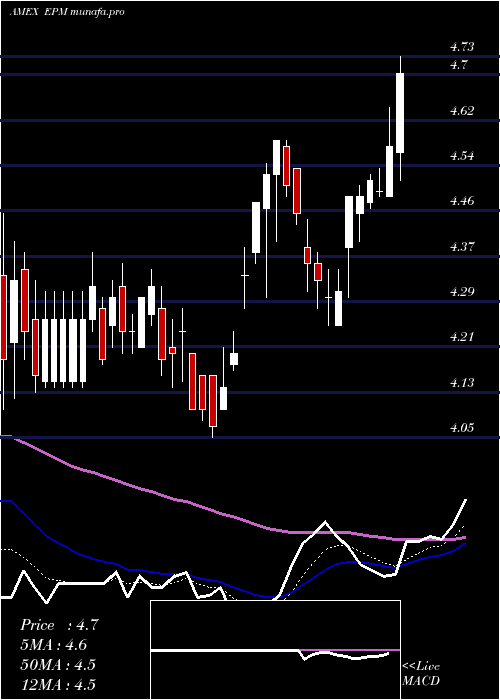This screenshot has width=500, height=700.
Task: Click the 4.05 price axis label
Action: (x=462, y=428)
